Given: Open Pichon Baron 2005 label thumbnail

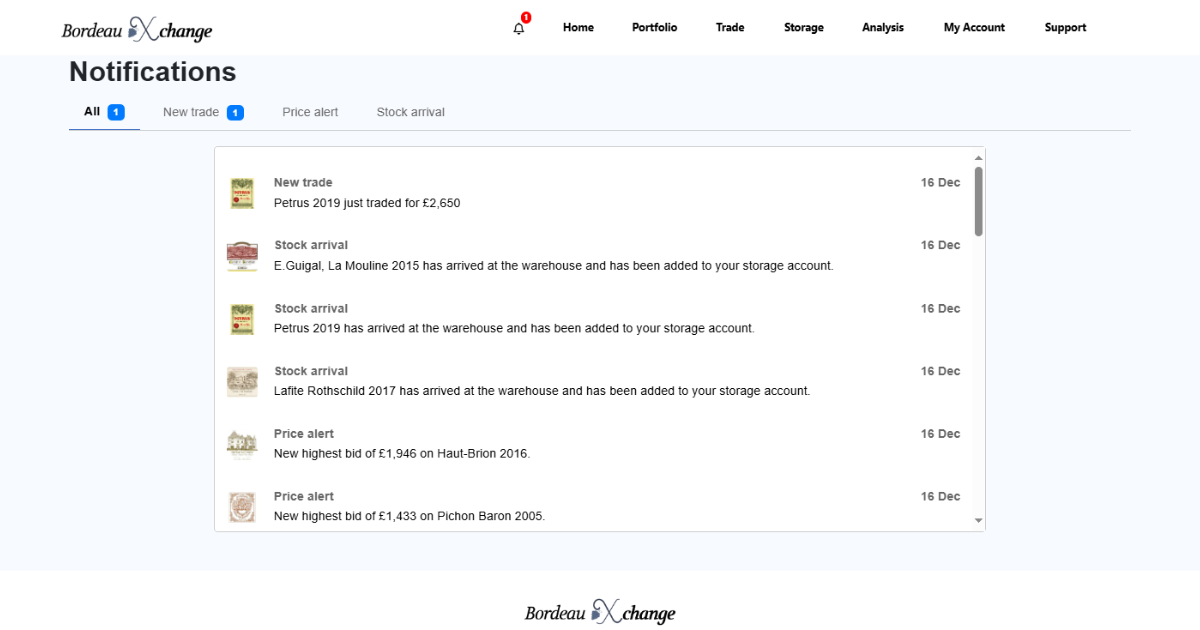Looking at the screenshot, I should [241, 507].
